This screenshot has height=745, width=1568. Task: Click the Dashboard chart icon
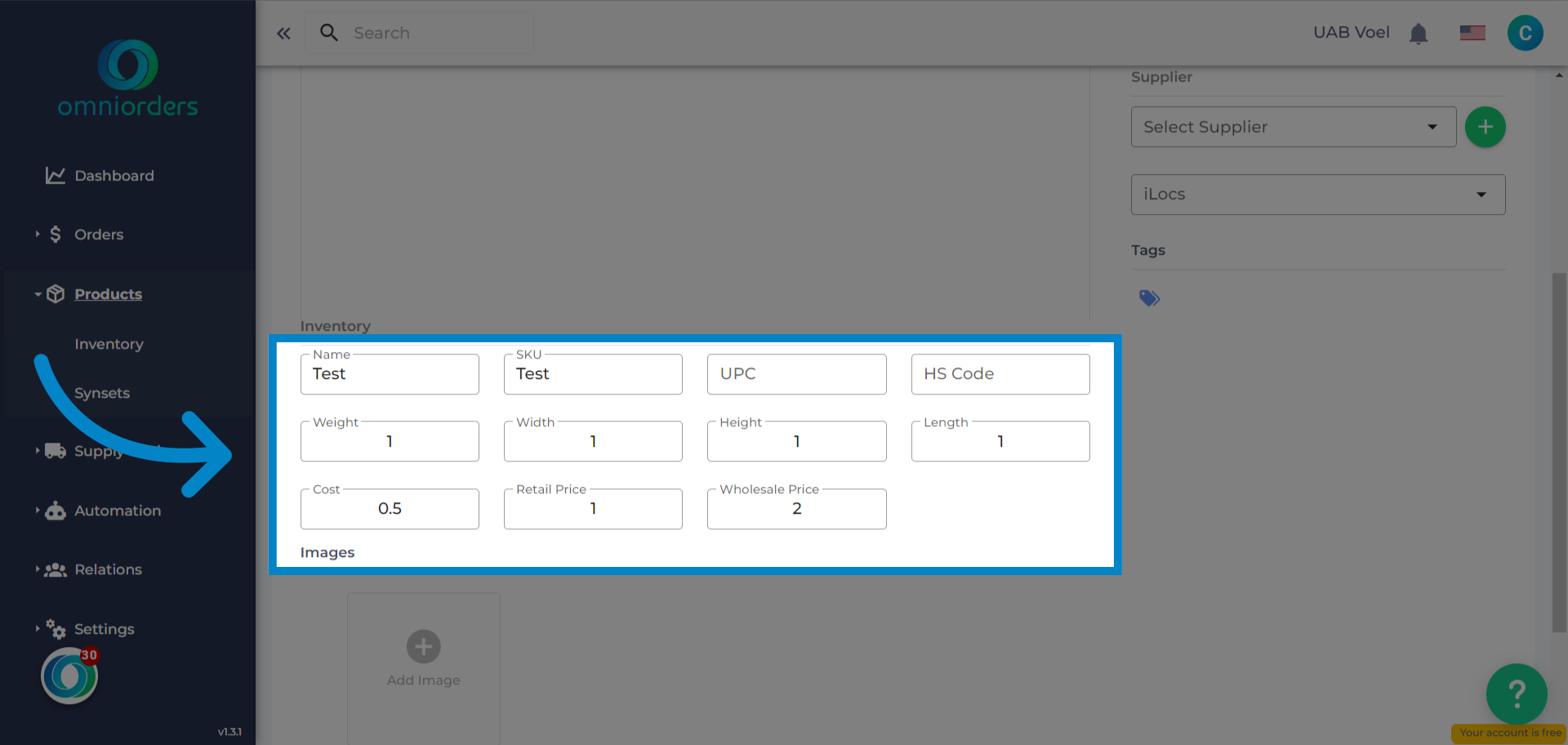pyautogui.click(x=55, y=176)
